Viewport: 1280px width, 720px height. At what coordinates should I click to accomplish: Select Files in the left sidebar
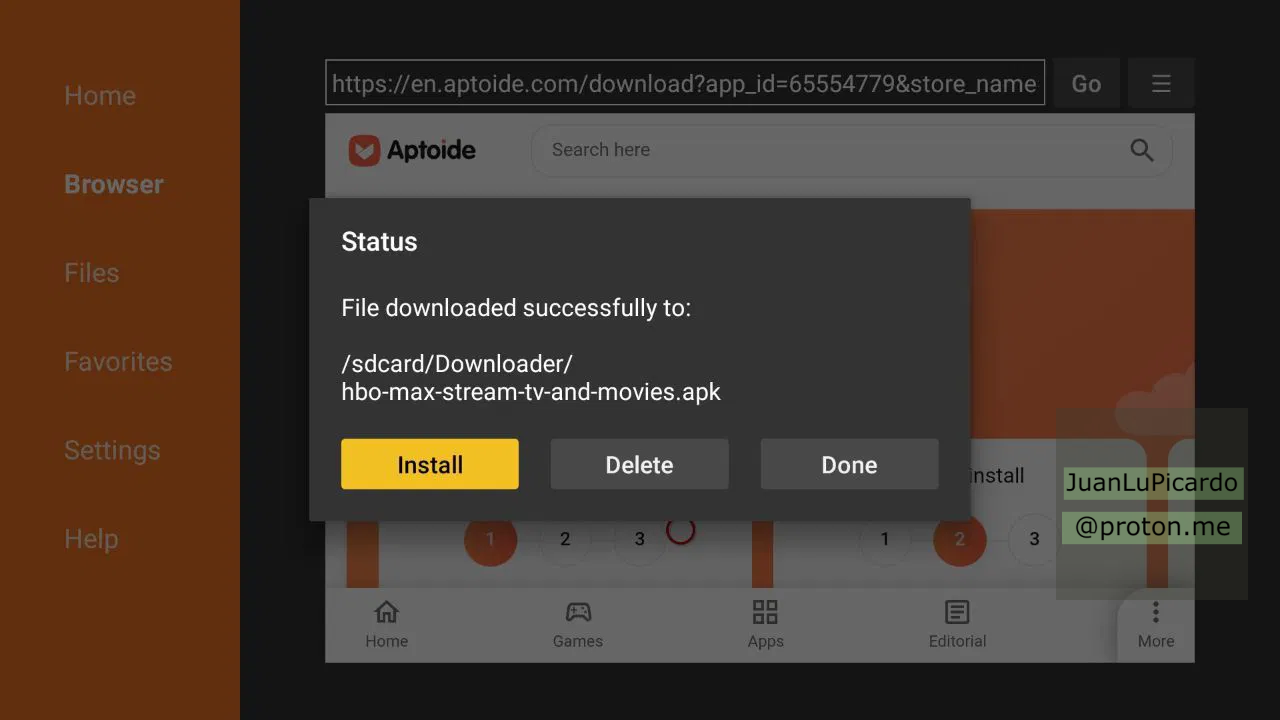92,273
